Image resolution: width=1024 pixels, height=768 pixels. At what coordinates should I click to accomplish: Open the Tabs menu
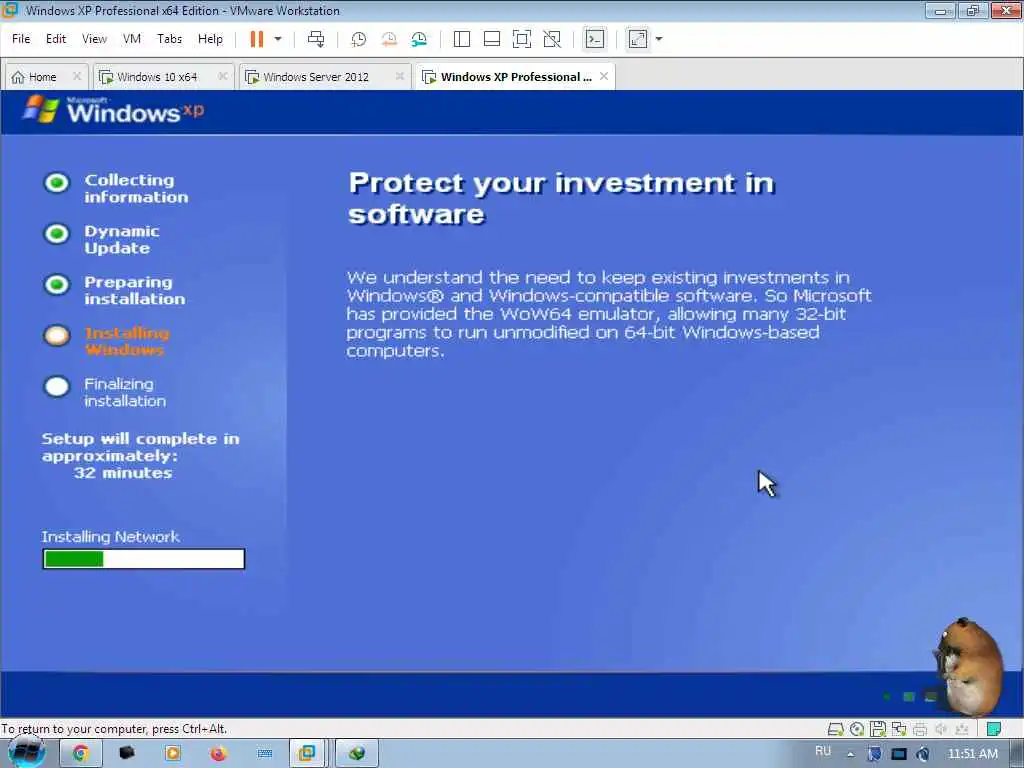coord(169,39)
